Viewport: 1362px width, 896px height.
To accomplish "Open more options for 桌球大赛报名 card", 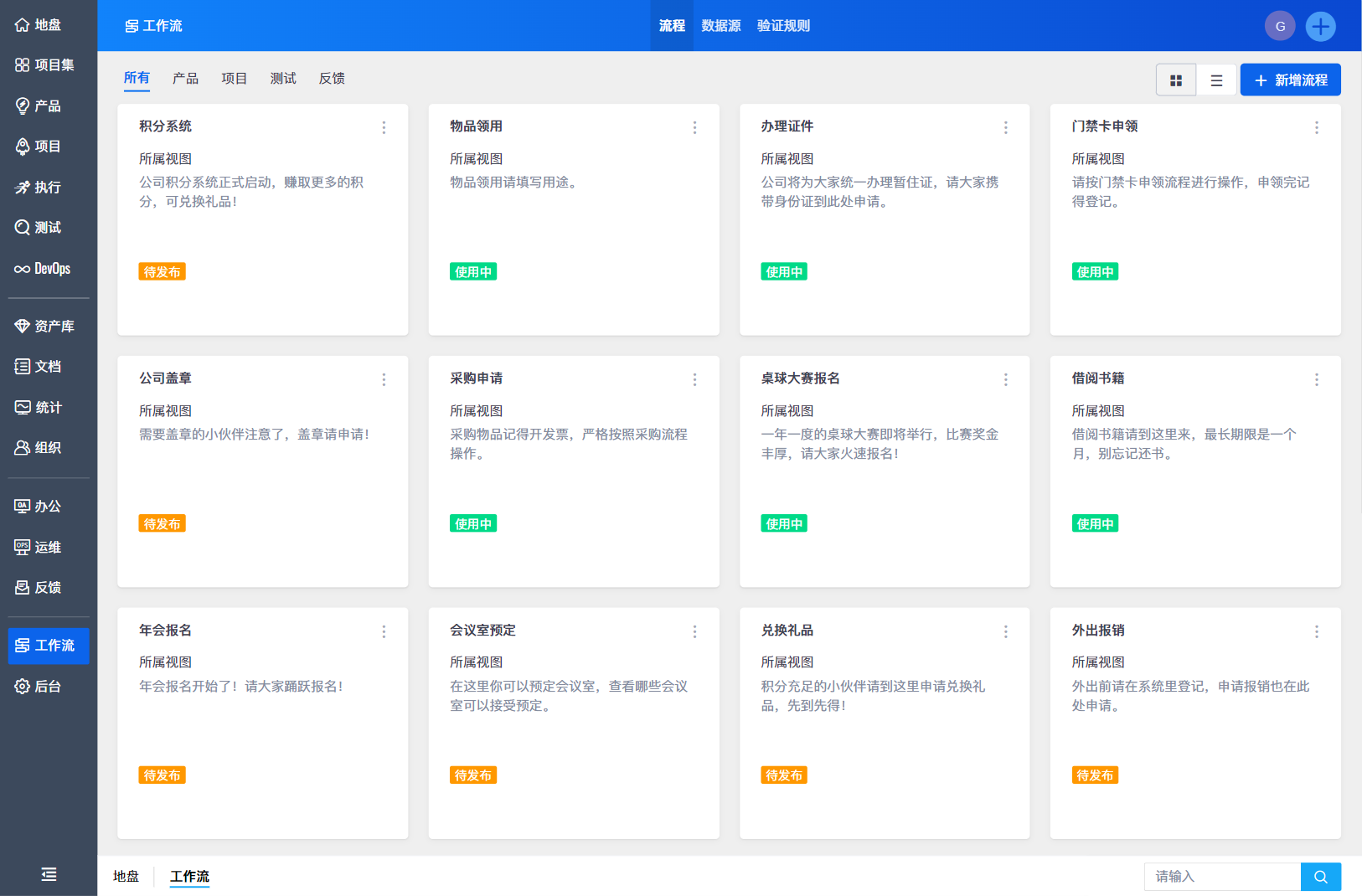I will tap(1006, 379).
